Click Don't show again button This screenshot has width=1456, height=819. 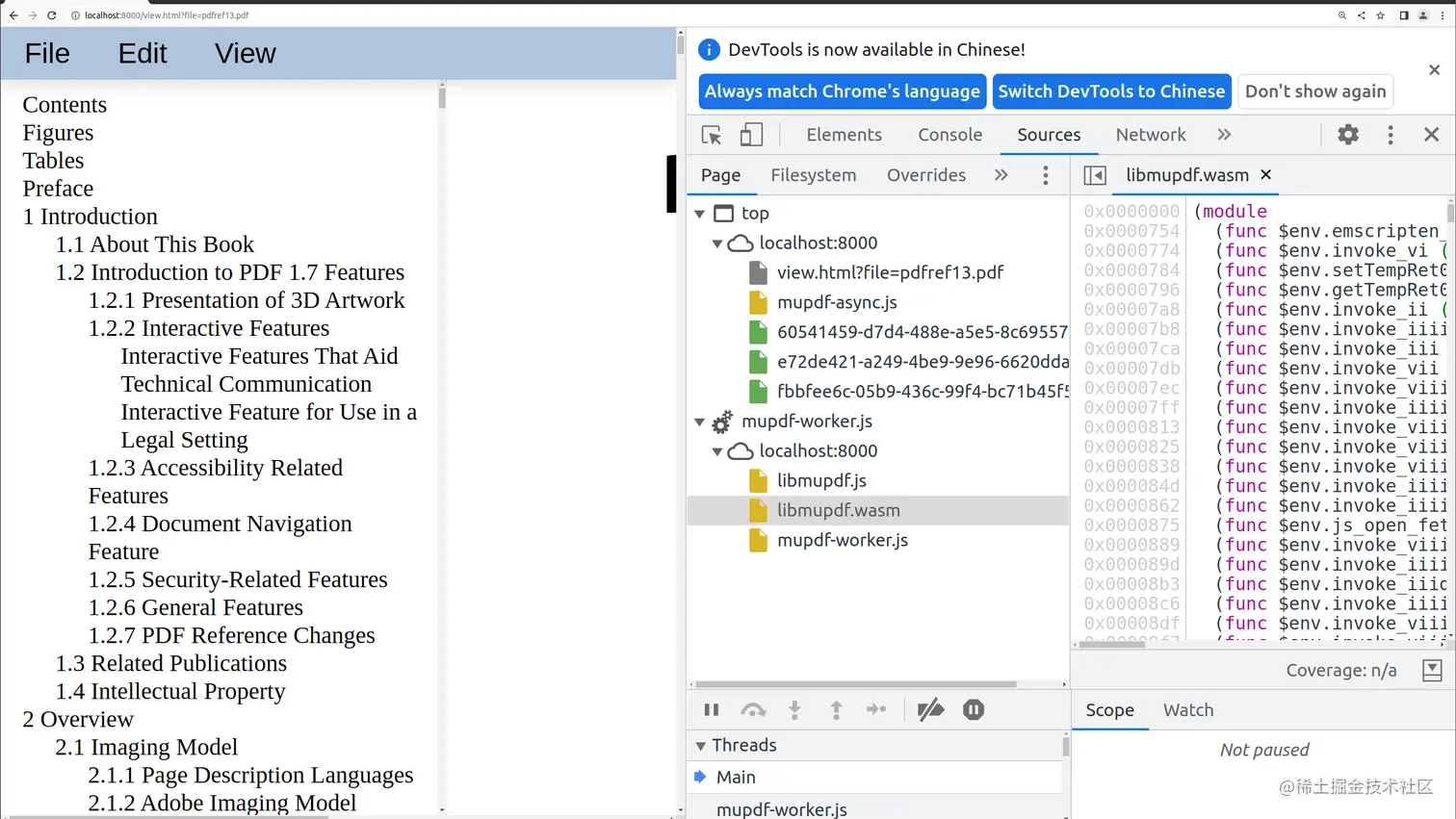tap(1315, 91)
